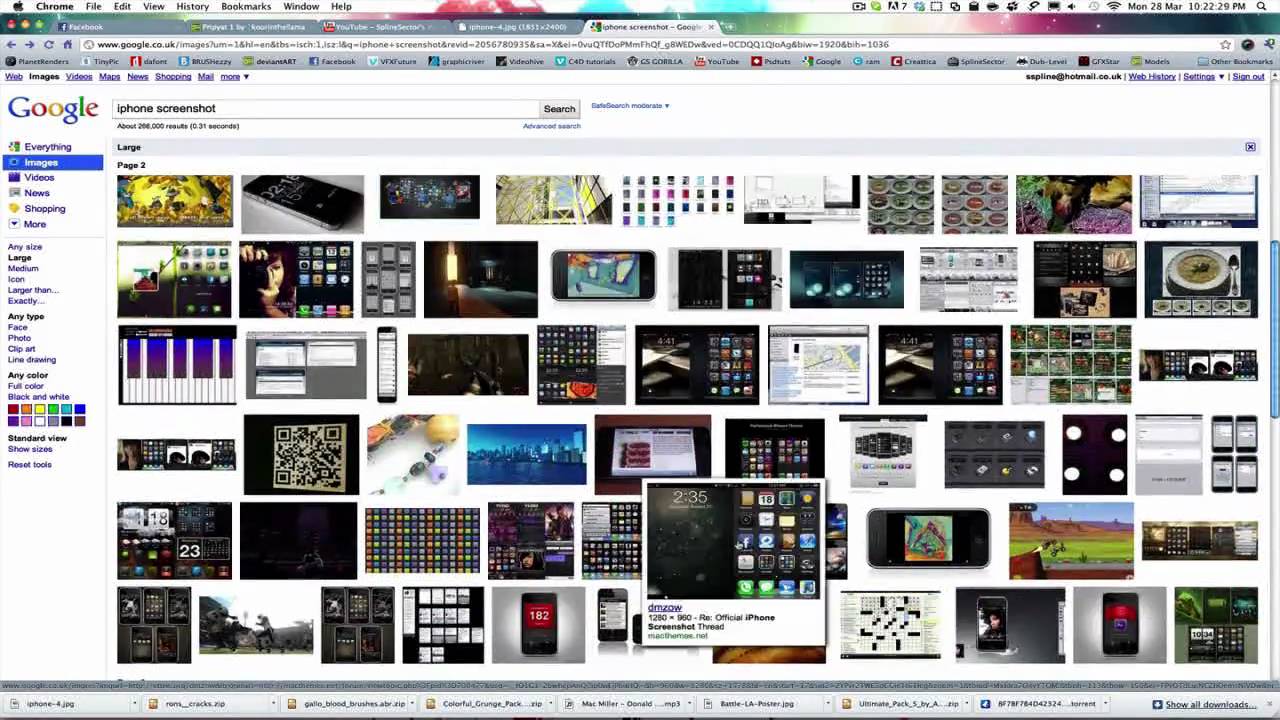Open PlanetRenders bookmark

[x=38, y=61]
